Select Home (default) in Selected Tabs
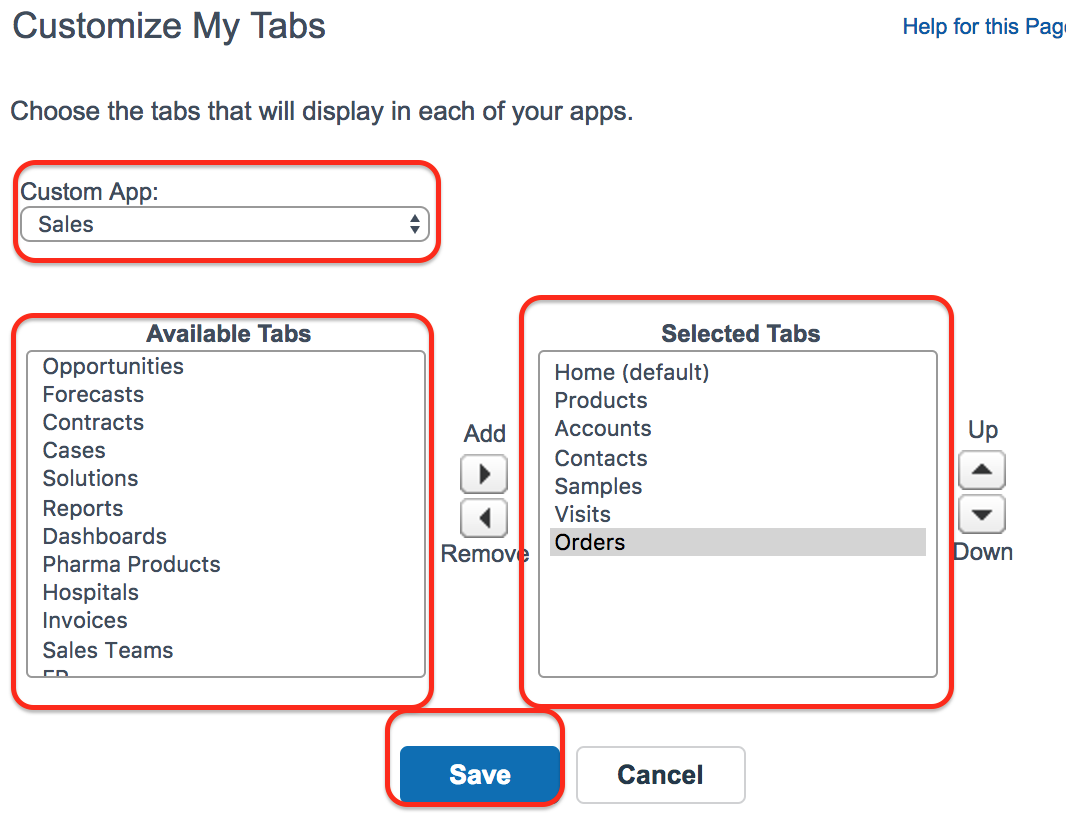Screen dimensions: 1066x838 (632, 372)
